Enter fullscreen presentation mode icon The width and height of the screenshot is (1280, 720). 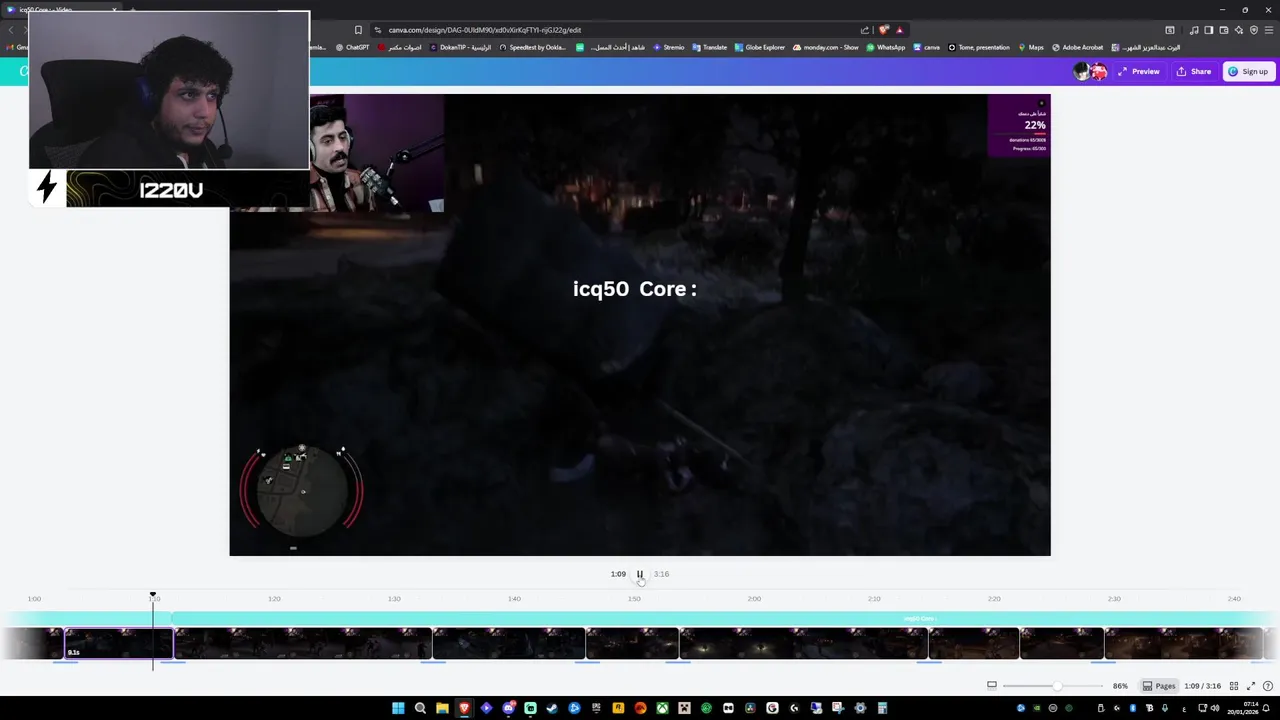pyautogui.click(x=1251, y=686)
